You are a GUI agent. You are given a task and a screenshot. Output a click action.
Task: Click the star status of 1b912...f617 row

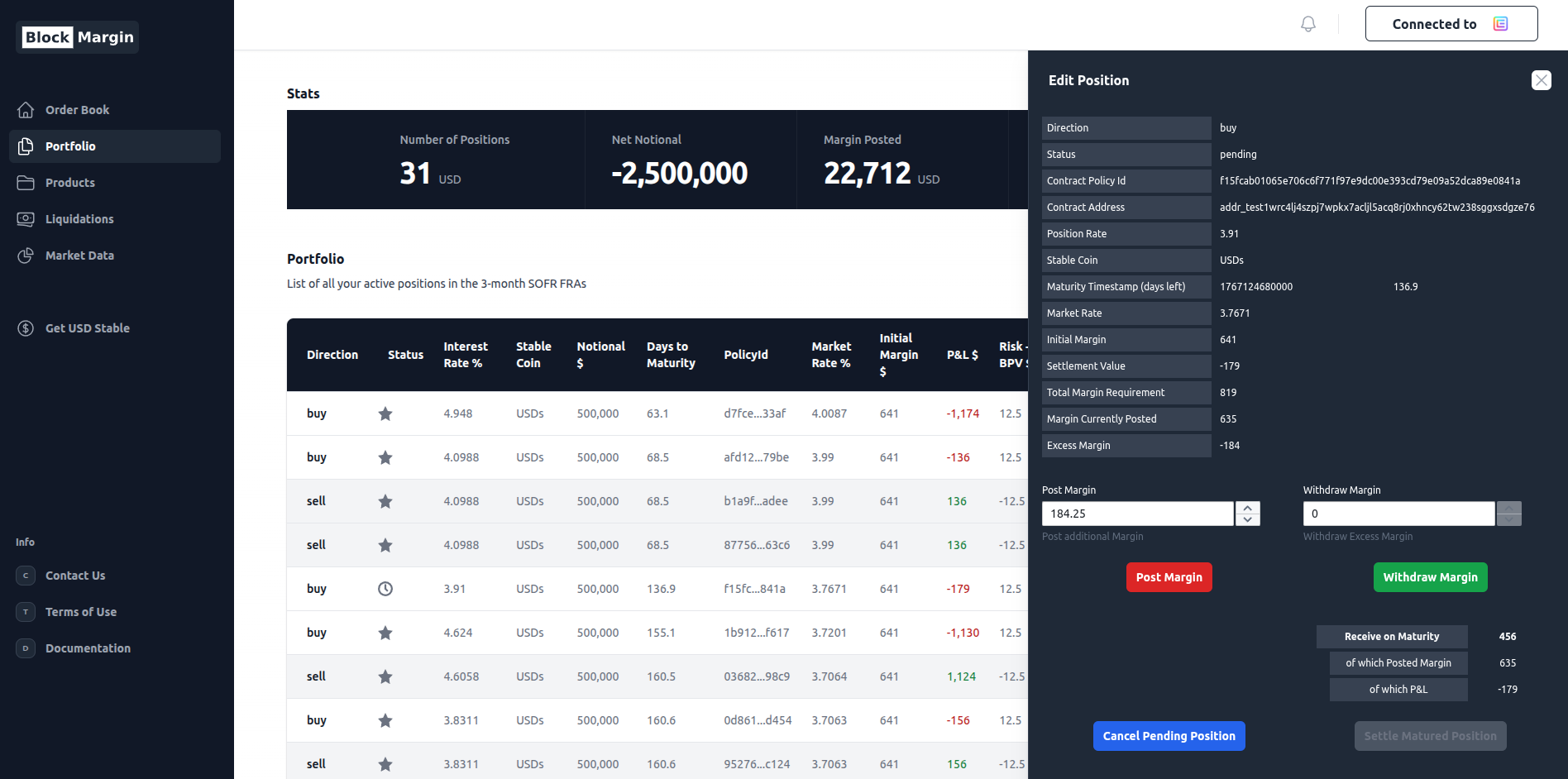[x=385, y=633]
